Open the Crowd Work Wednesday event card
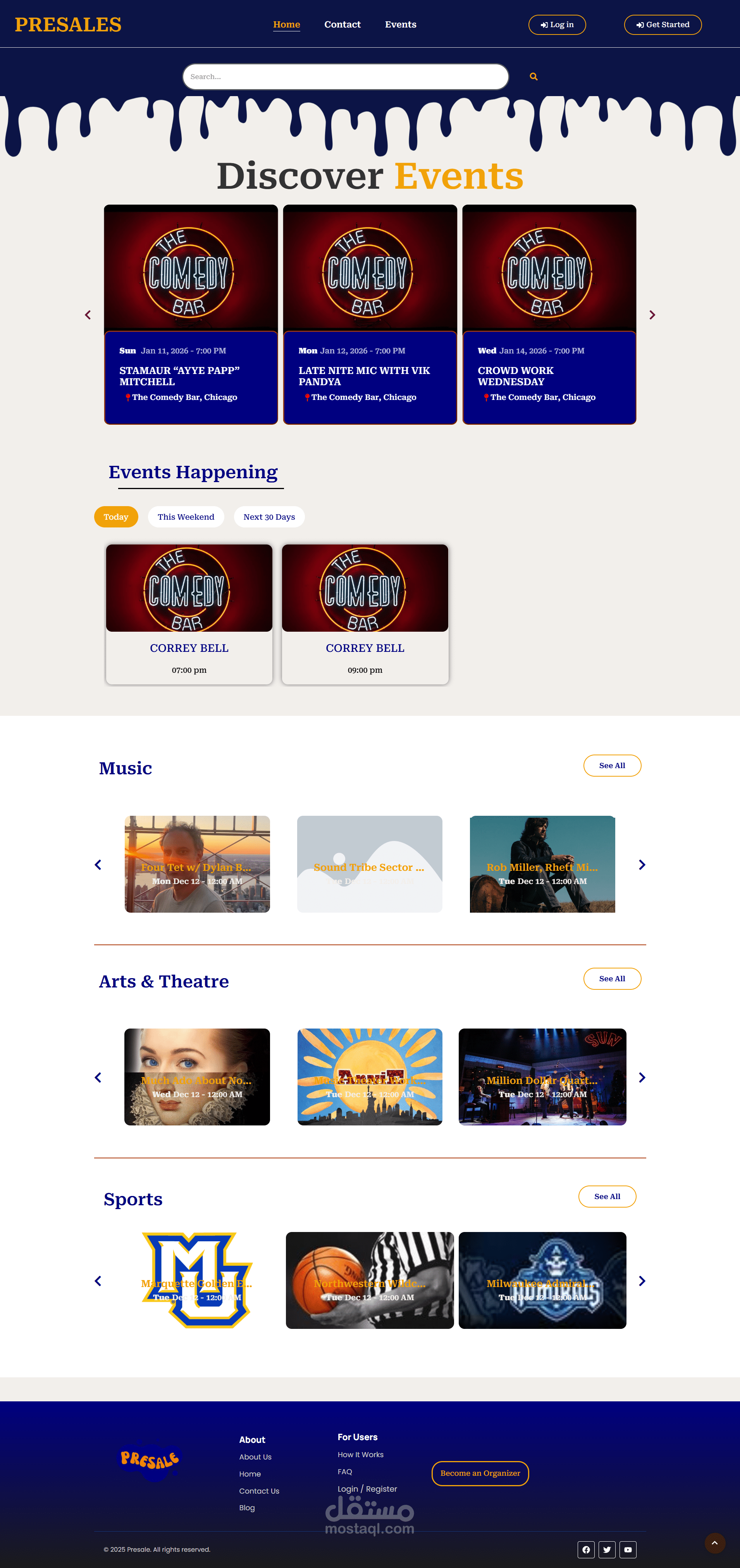The width and height of the screenshot is (740, 1568). click(x=549, y=314)
